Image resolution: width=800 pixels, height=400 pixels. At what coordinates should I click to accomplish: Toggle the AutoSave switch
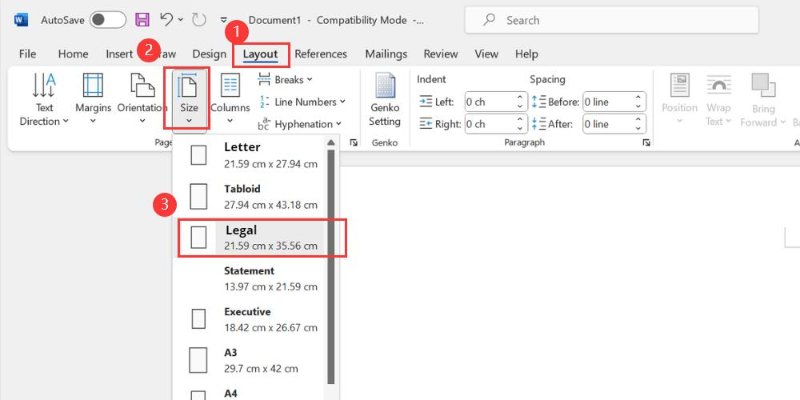(x=108, y=20)
